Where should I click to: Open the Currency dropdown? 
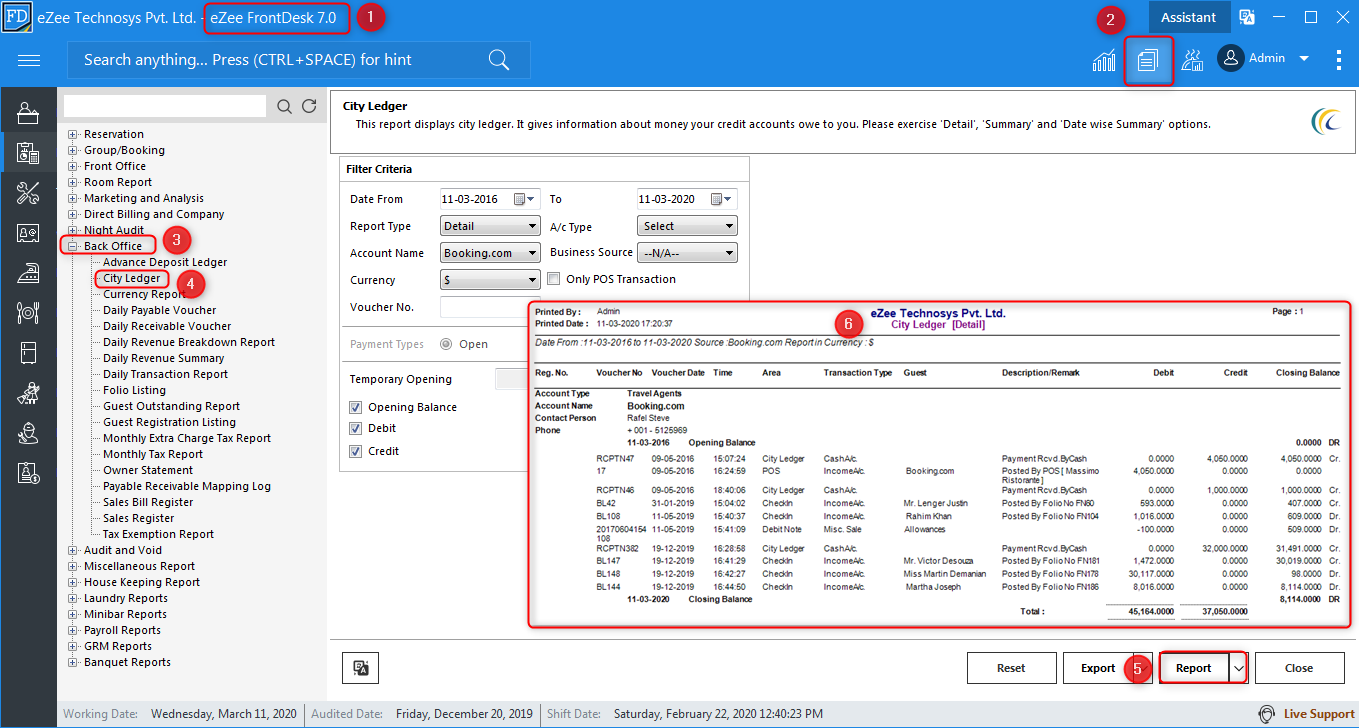pos(490,280)
